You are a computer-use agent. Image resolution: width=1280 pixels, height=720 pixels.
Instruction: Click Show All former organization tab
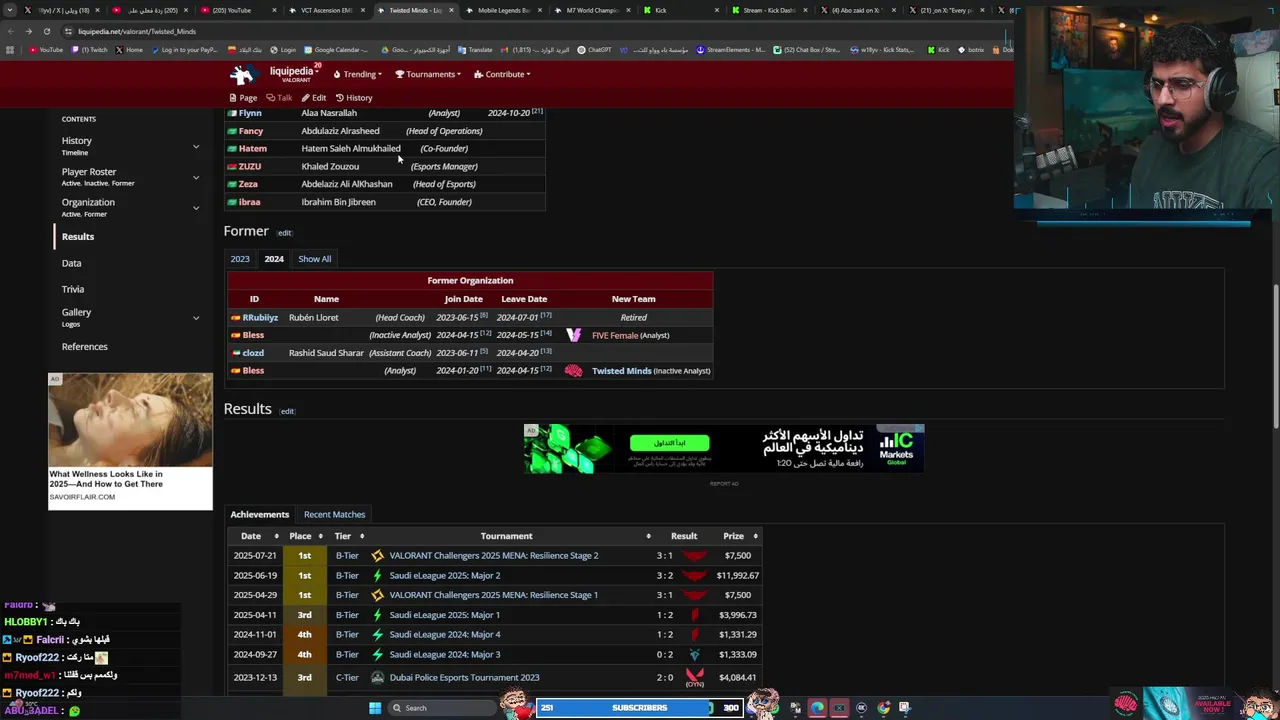(314, 259)
